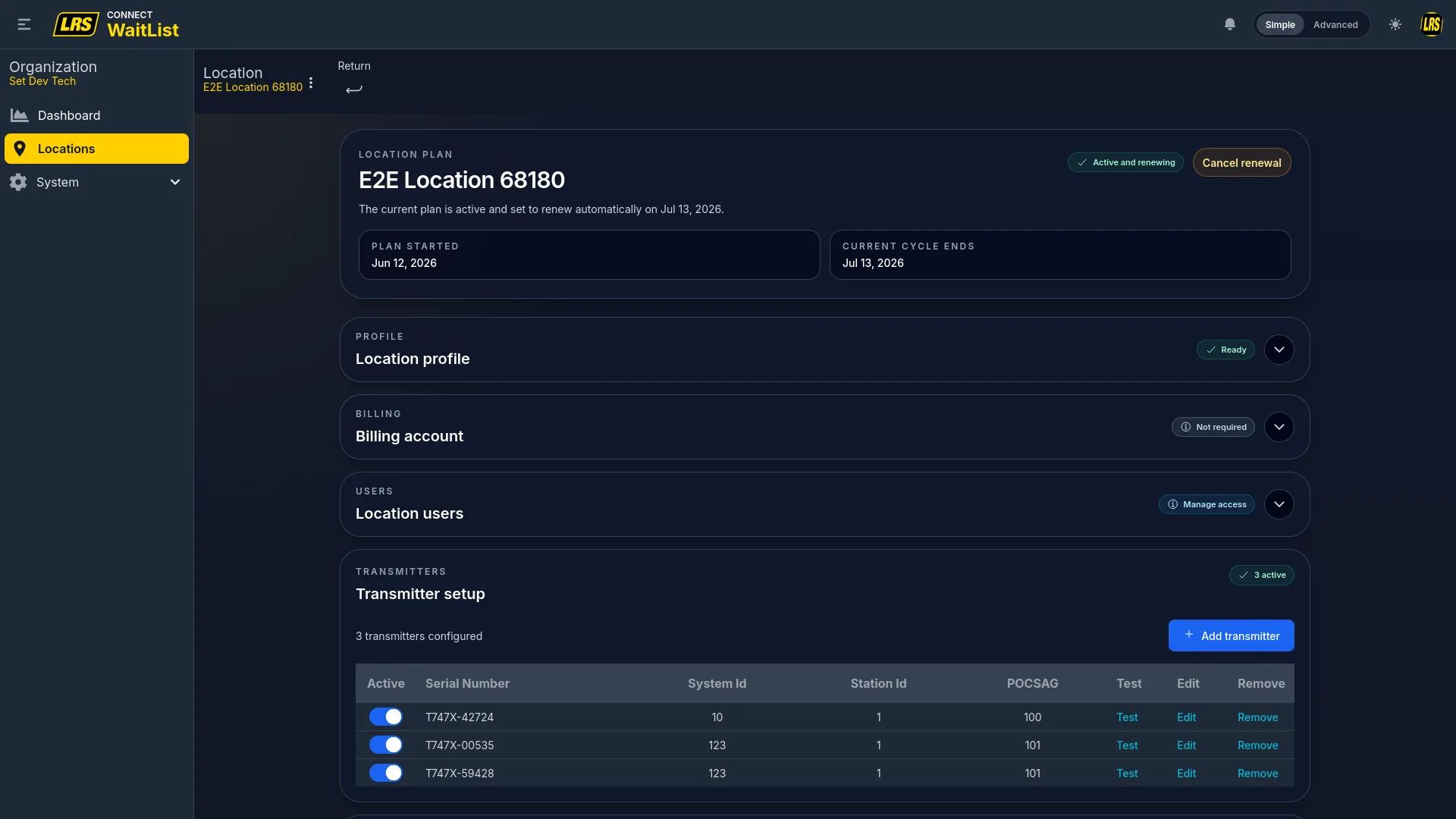The width and height of the screenshot is (1456, 819).
Task: Open location options three-dot menu
Action: coord(311,83)
